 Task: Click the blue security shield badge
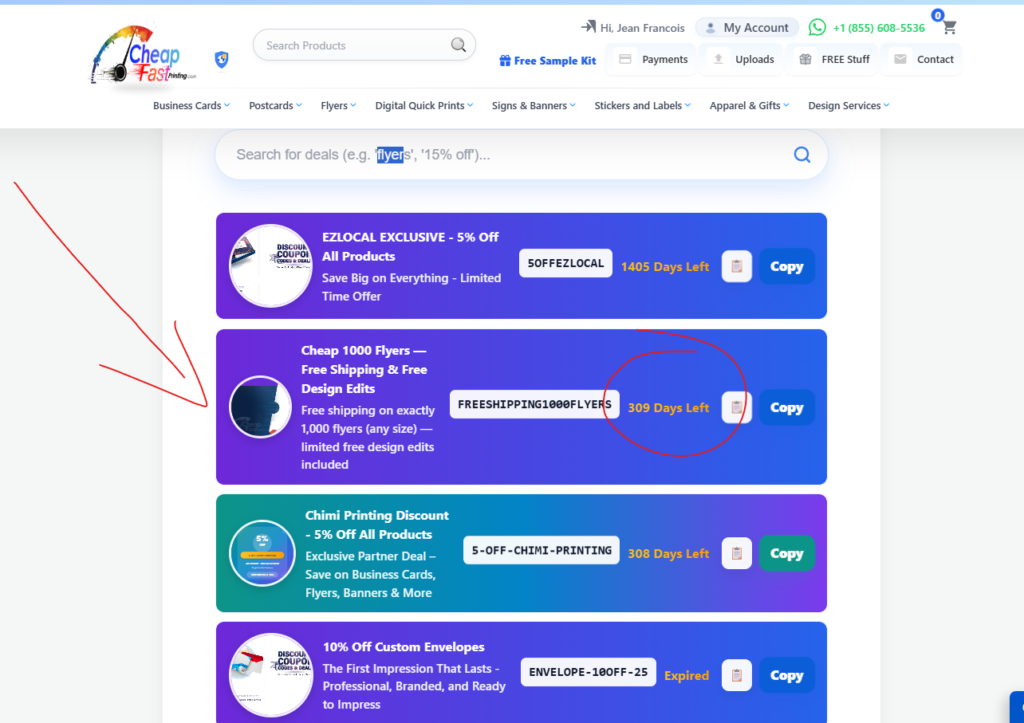[x=222, y=60]
